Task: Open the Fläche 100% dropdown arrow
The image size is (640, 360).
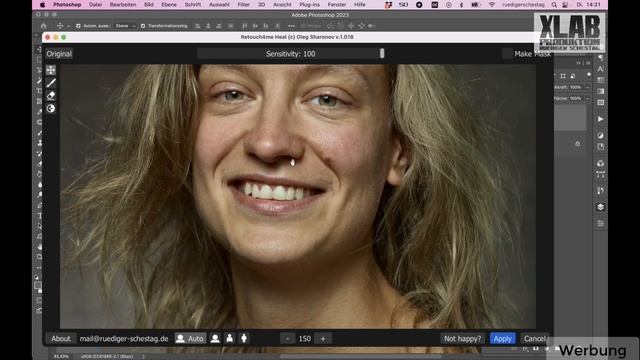Action: tap(587, 98)
